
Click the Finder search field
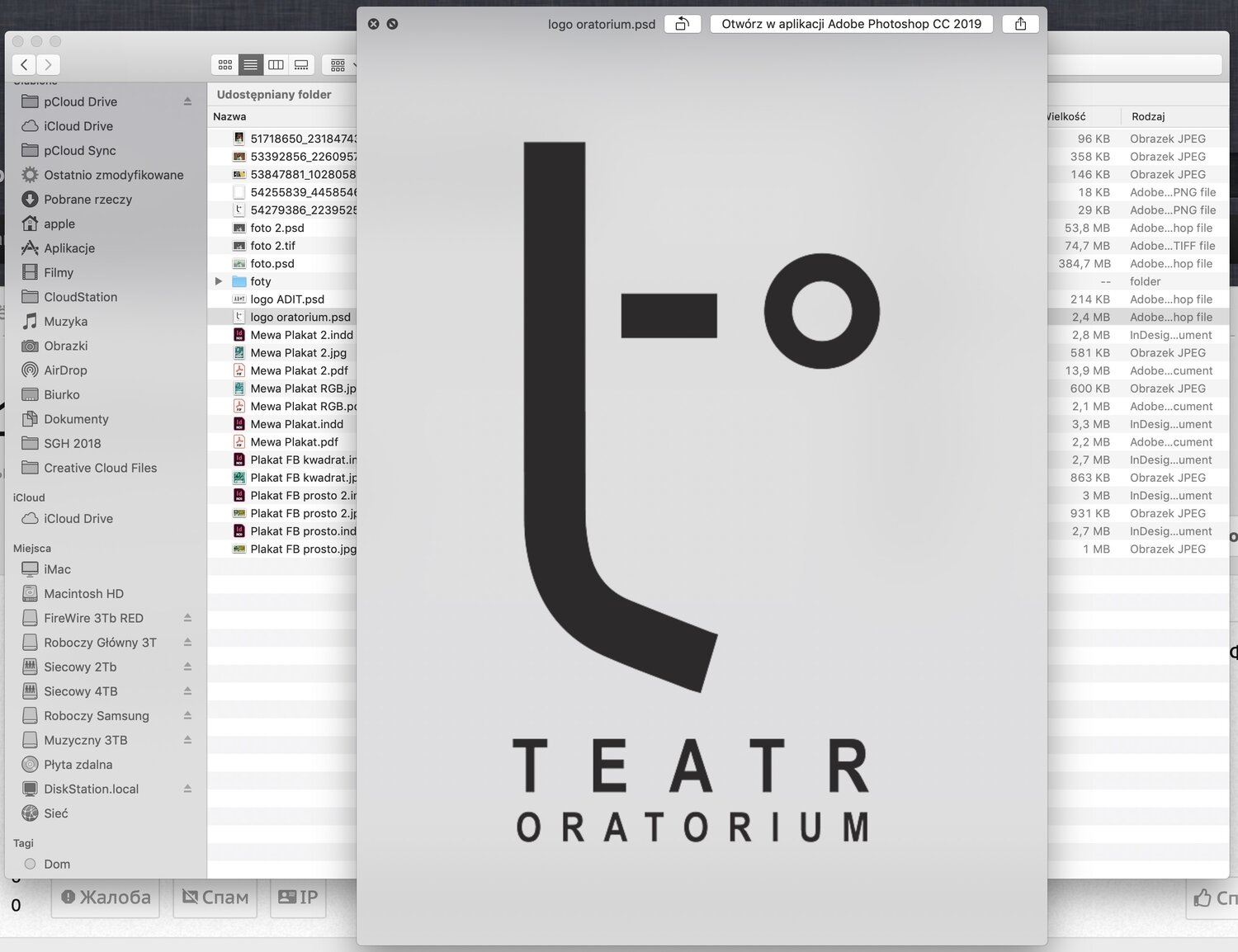click(1135, 64)
